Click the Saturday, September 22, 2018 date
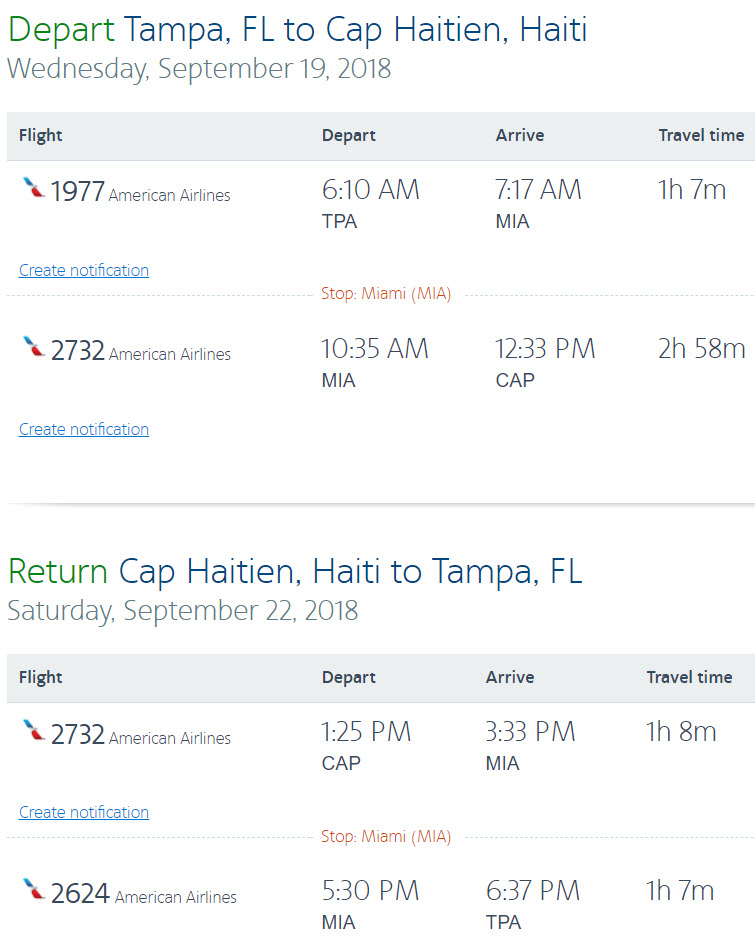 click(182, 611)
